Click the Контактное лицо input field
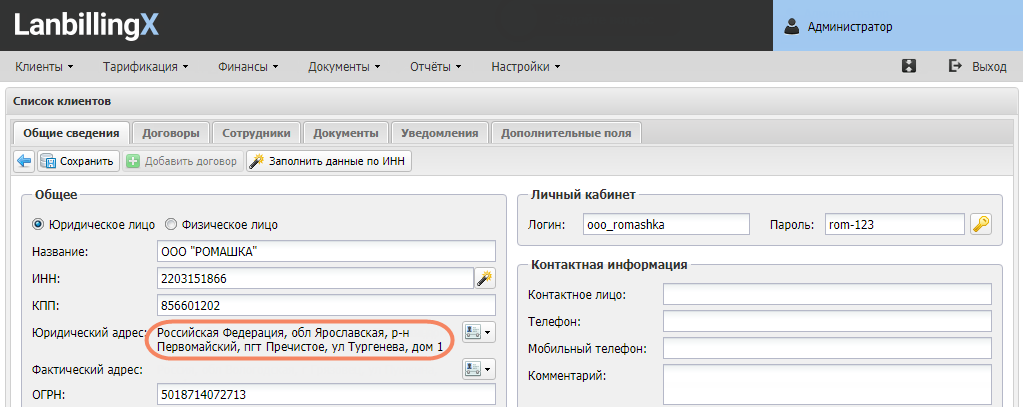This screenshot has width=1023, height=407. coord(827,294)
